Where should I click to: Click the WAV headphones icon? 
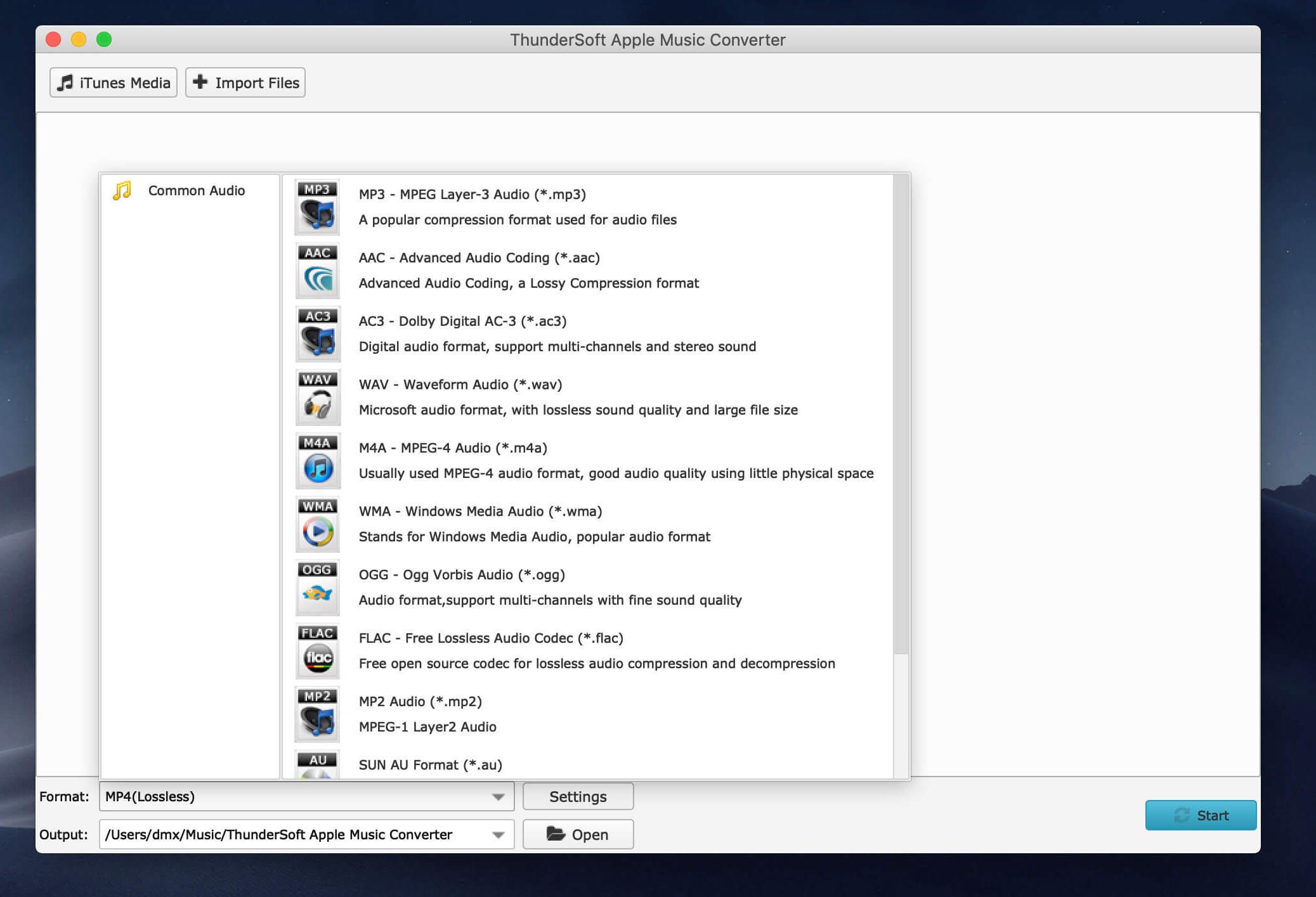click(317, 397)
